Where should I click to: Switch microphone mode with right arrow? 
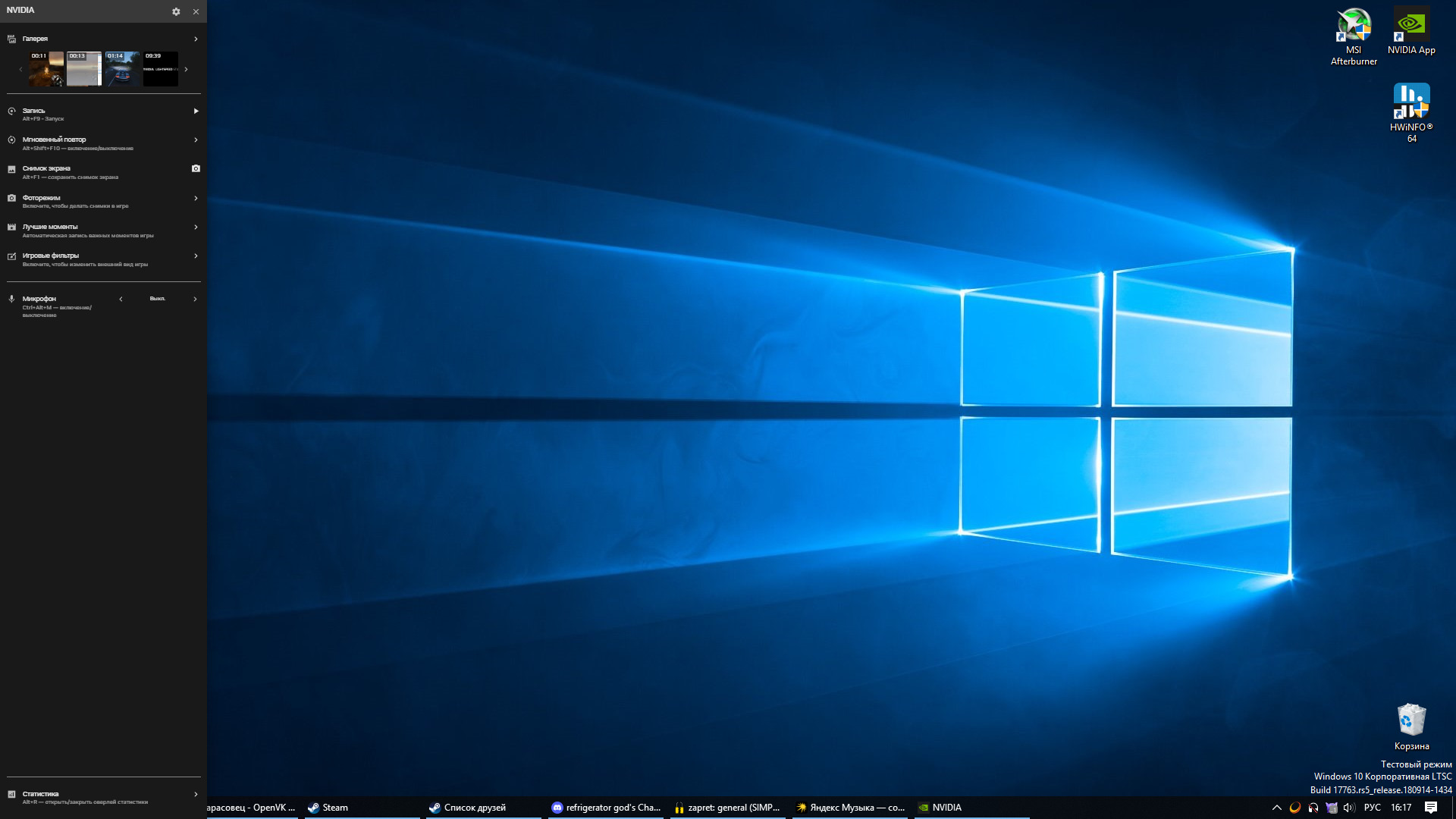195,299
